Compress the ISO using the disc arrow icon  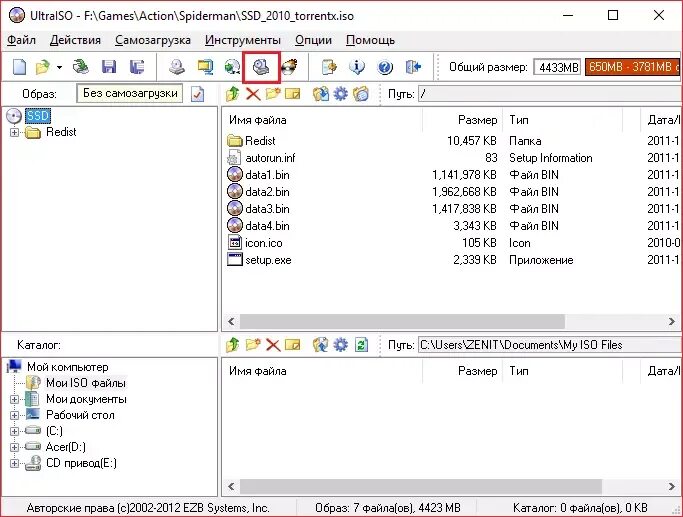pyautogui.click(x=232, y=67)
